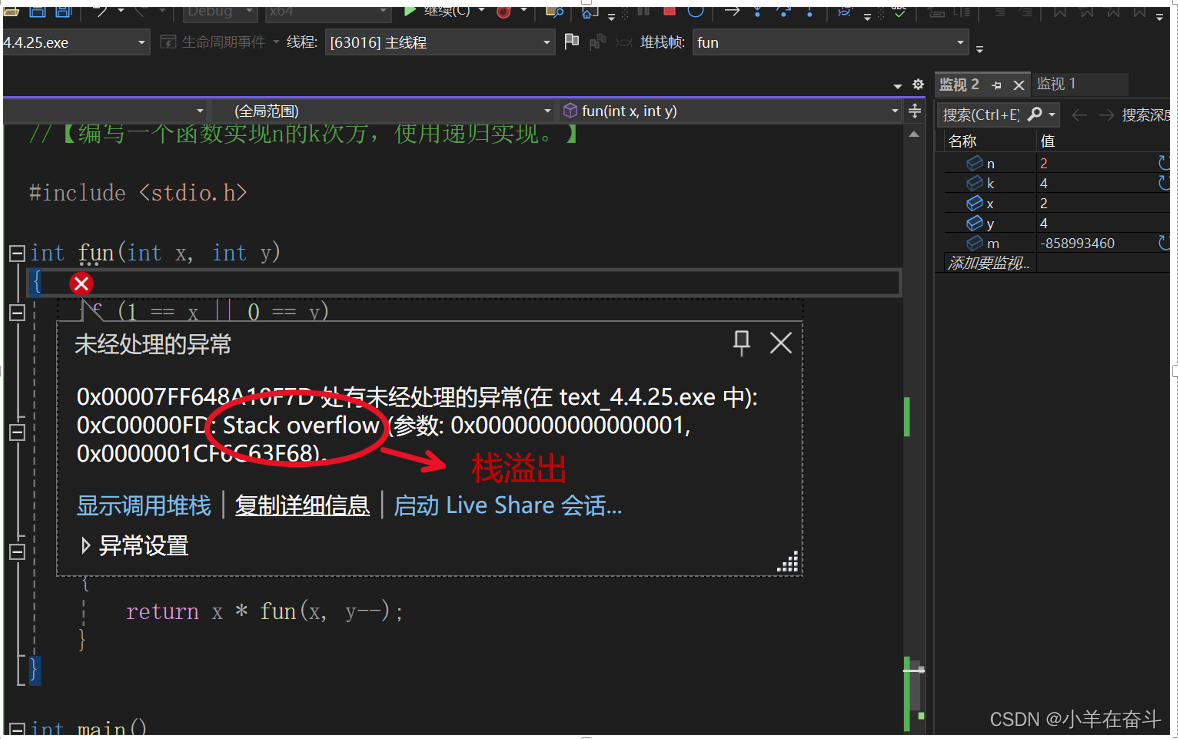
Task: Click the editor scrollbar up arrow
Action: (x=914, y=134)
